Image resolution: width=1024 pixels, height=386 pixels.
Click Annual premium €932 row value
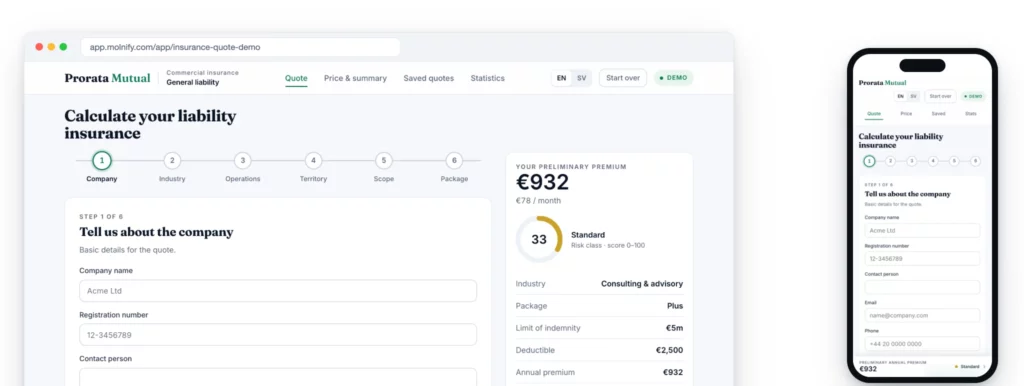[673, 372]
